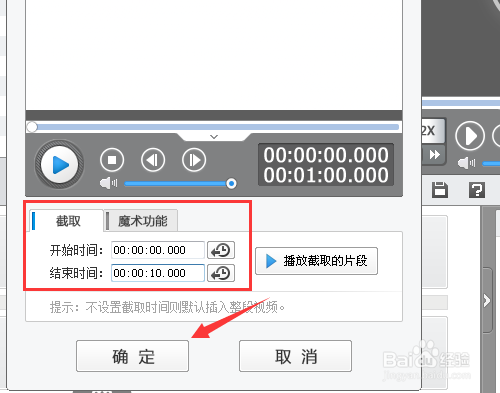Open the 魔术功能 tab
This screenshot has height=393, width=500.
141,221
